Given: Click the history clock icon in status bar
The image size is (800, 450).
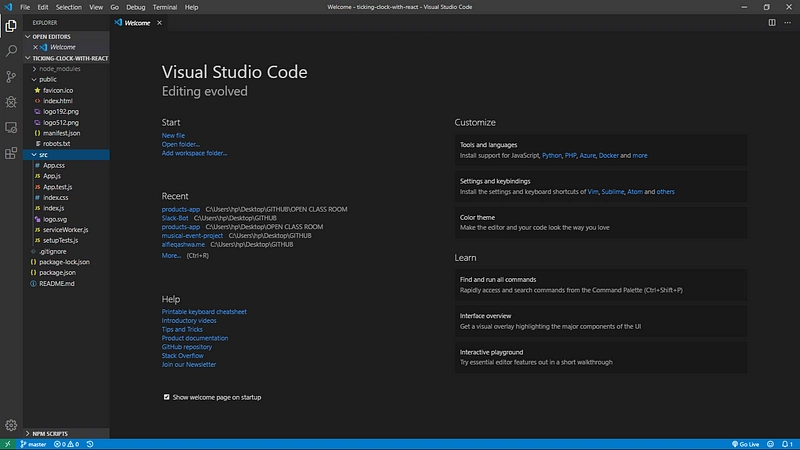Looking at the screenshot, I should (x=90, y=444).
